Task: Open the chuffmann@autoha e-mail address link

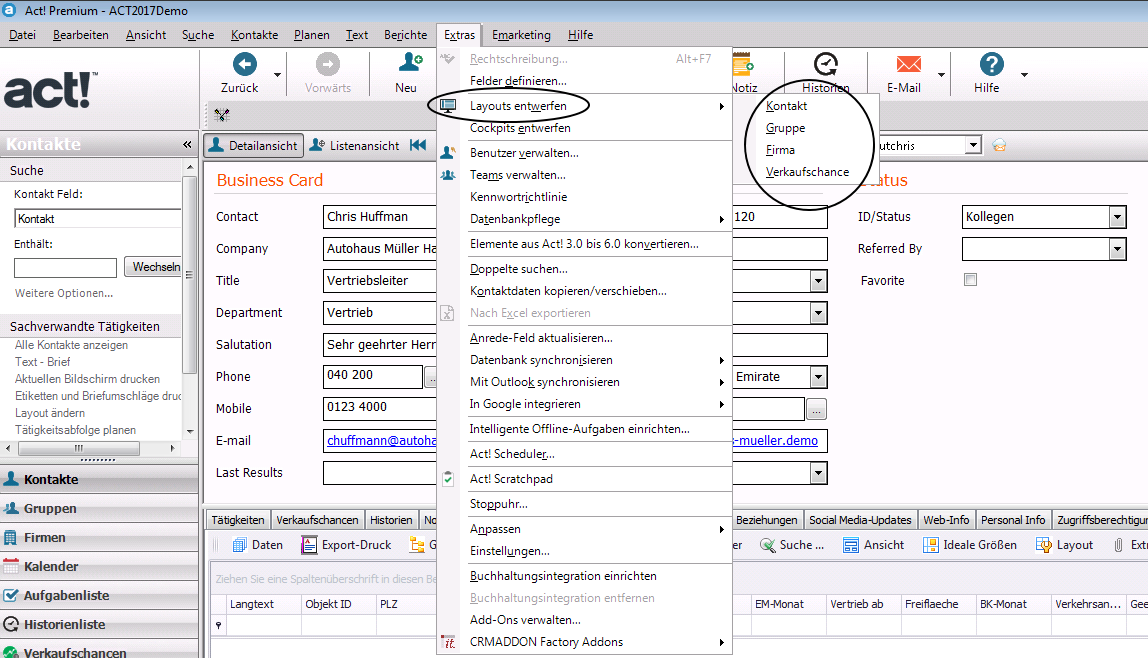Action: 381,441
